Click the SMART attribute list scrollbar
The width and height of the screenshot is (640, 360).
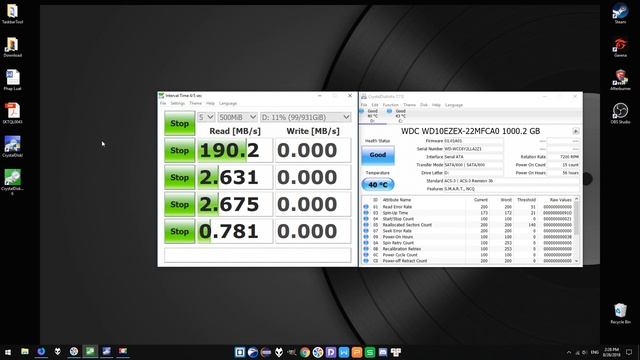click(576, 218)
